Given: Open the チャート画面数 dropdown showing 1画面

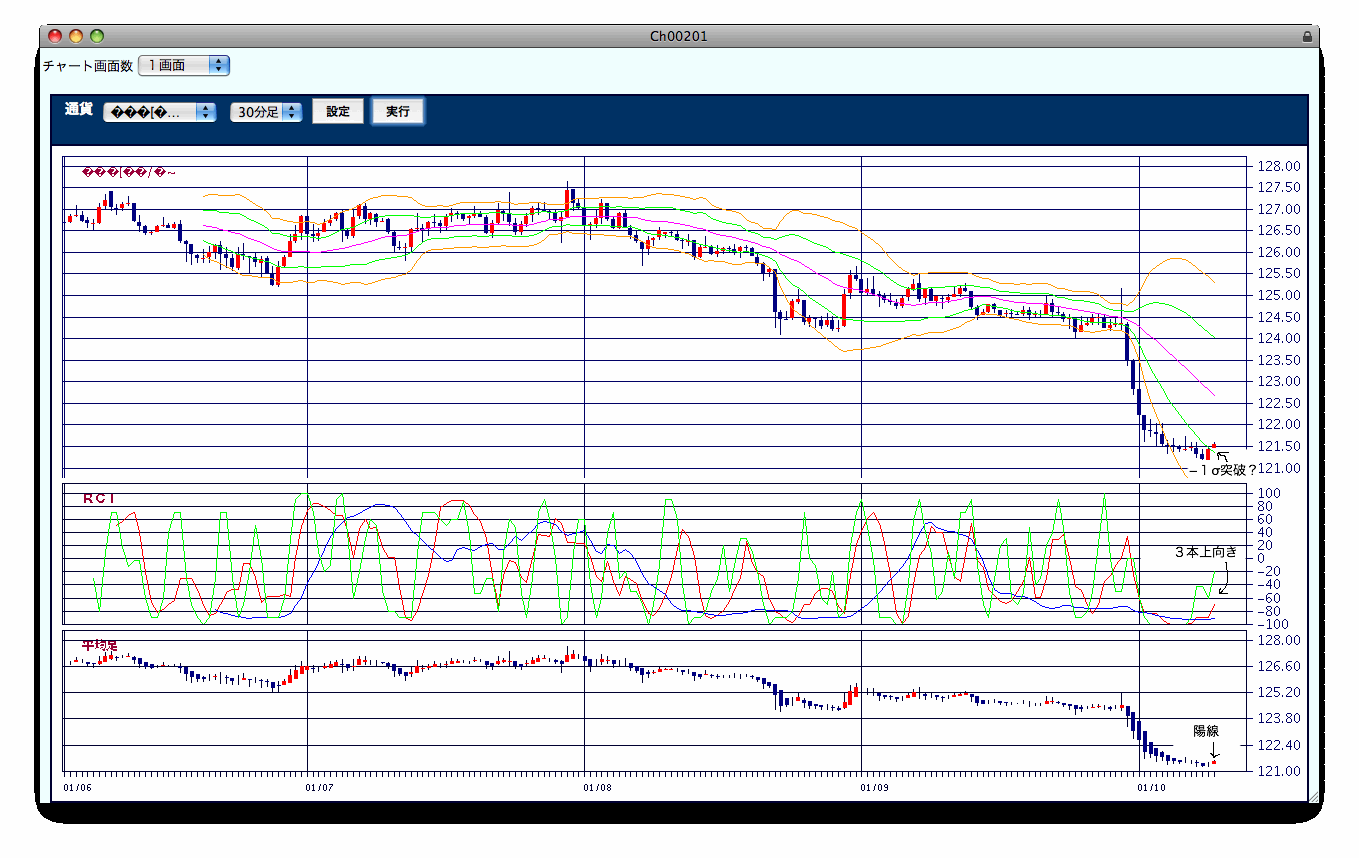Looking at the screenshot, I should click(184, 65).
